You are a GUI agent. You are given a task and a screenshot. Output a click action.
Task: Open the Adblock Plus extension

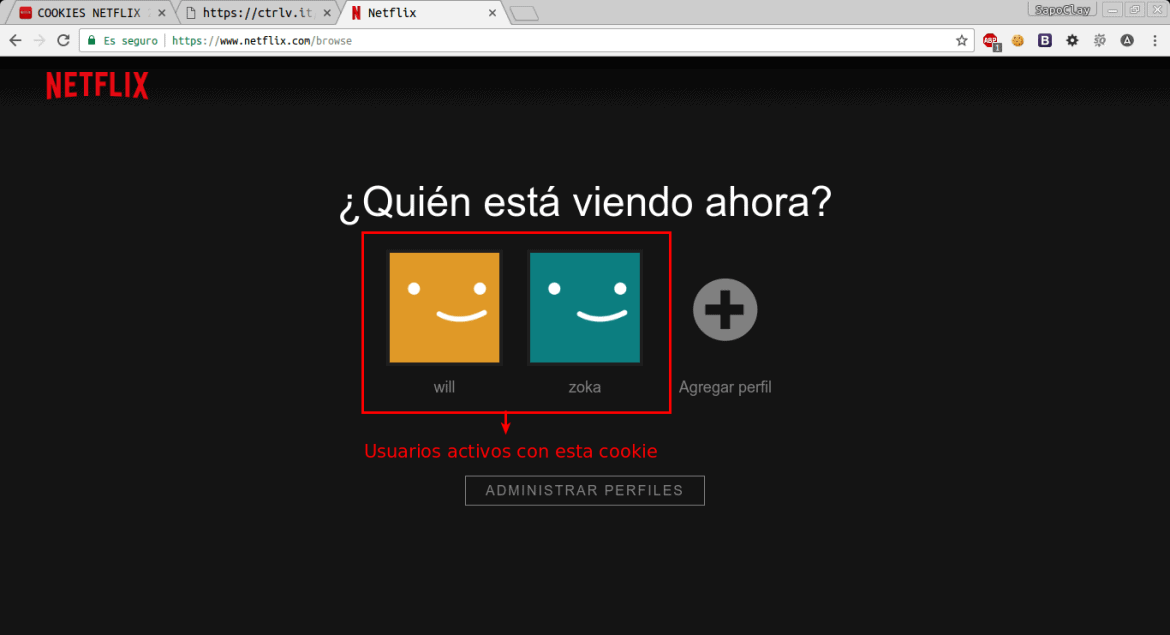click(x=990, y=41)
